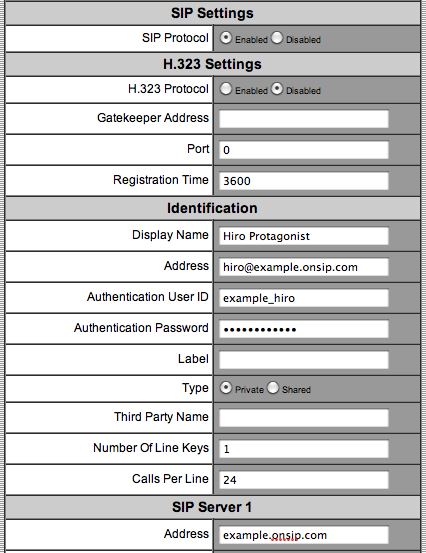
Task: Choose Shared line type
Action: 273,388
